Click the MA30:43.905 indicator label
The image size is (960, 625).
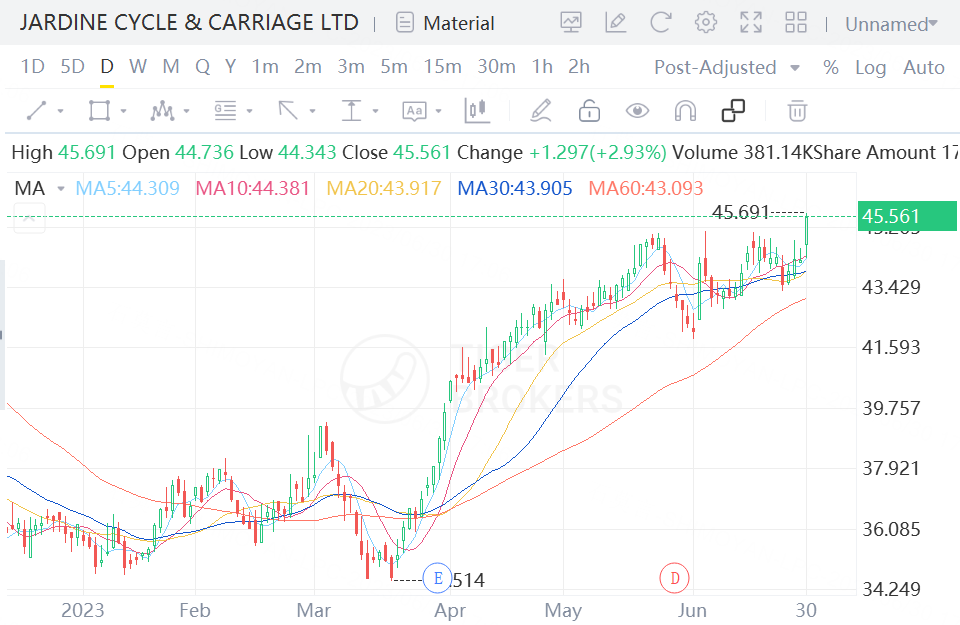pyautogui.click(x=515, y=188)
